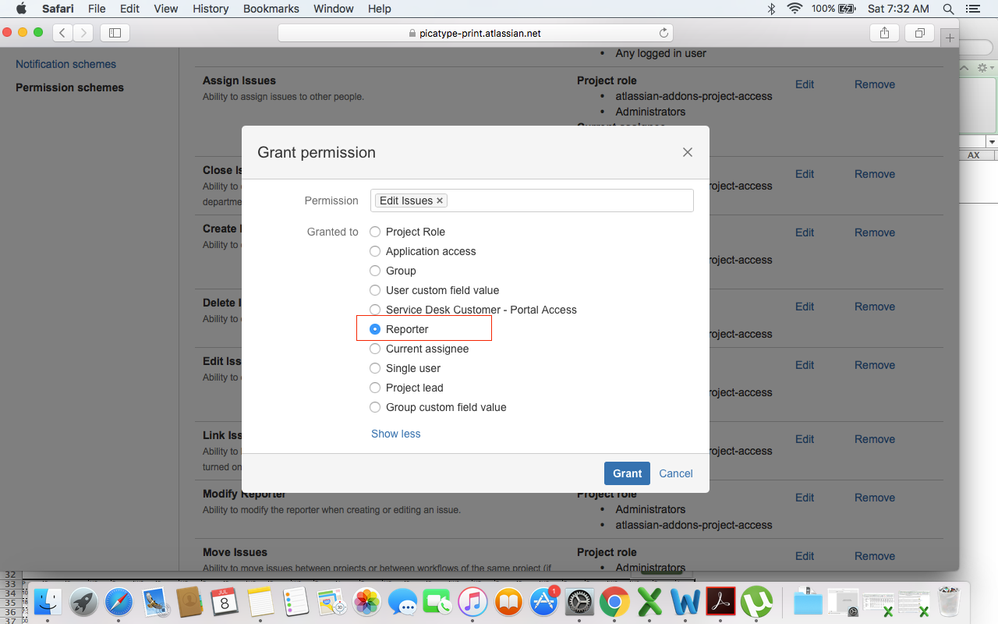Click Safari Share toolbar icon
The height and width of the screenshot is (624, 998).
(x=884, y=33)
